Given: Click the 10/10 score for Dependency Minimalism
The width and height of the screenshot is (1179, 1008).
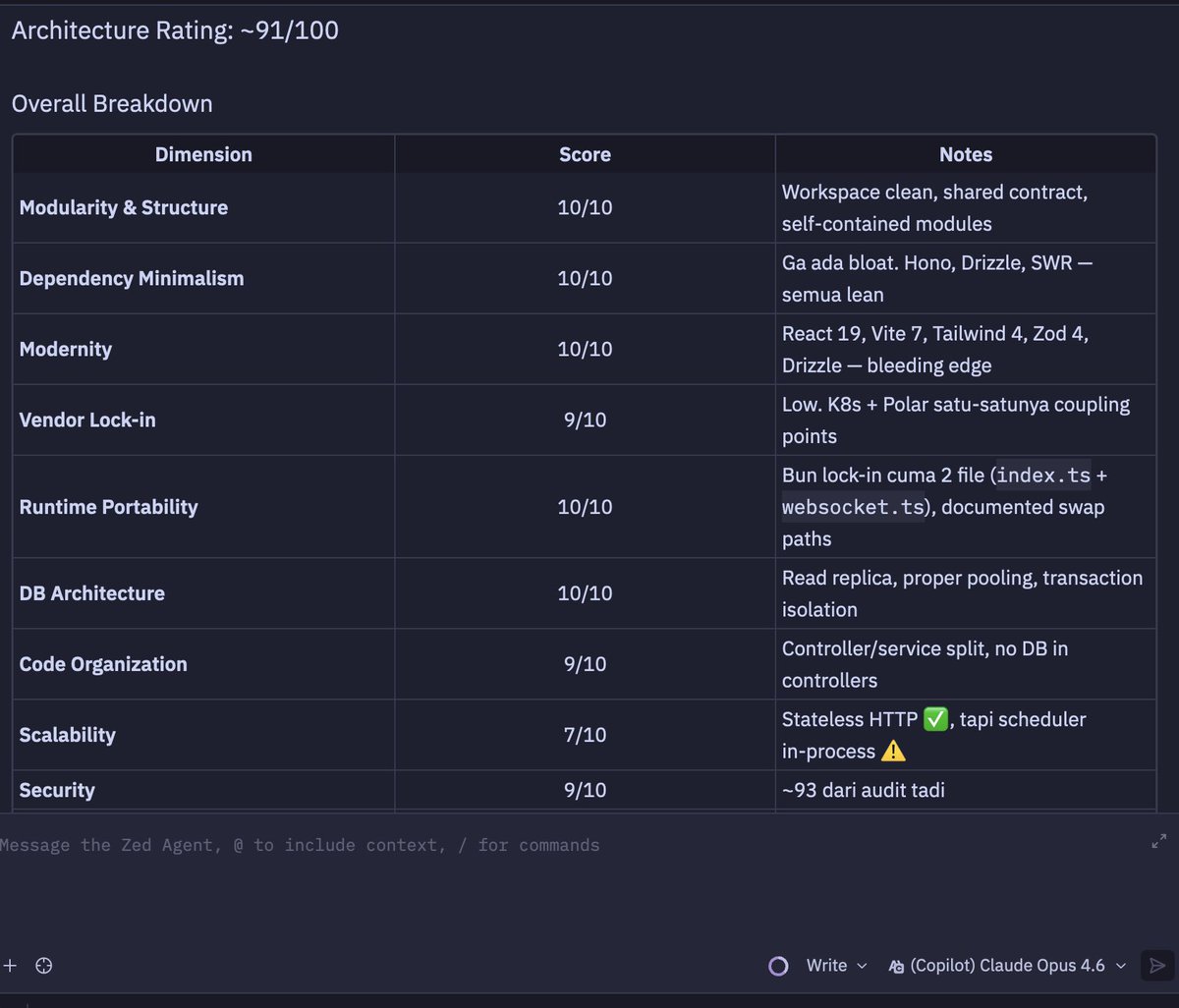Looking at the screenshot, I should pyautogui.click(x=585, y=278).
